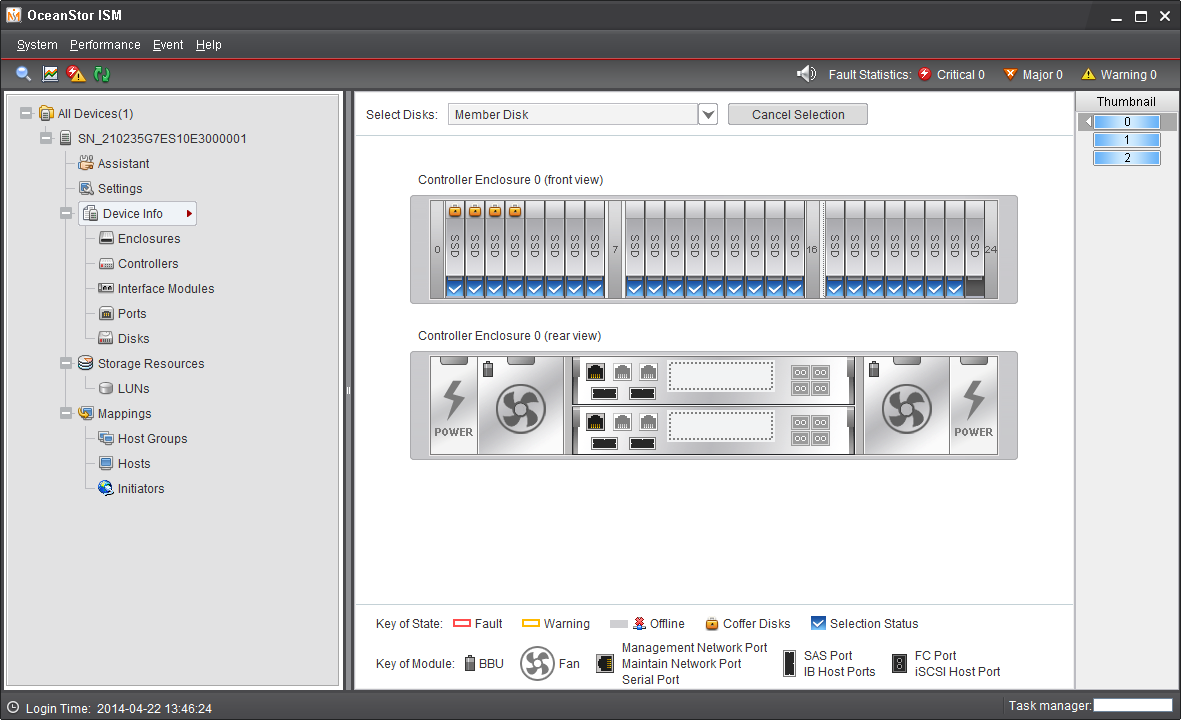1181x720 pixels.
Task: Toggle selection checkbox of first SSD disk
Action: point(454,288)
